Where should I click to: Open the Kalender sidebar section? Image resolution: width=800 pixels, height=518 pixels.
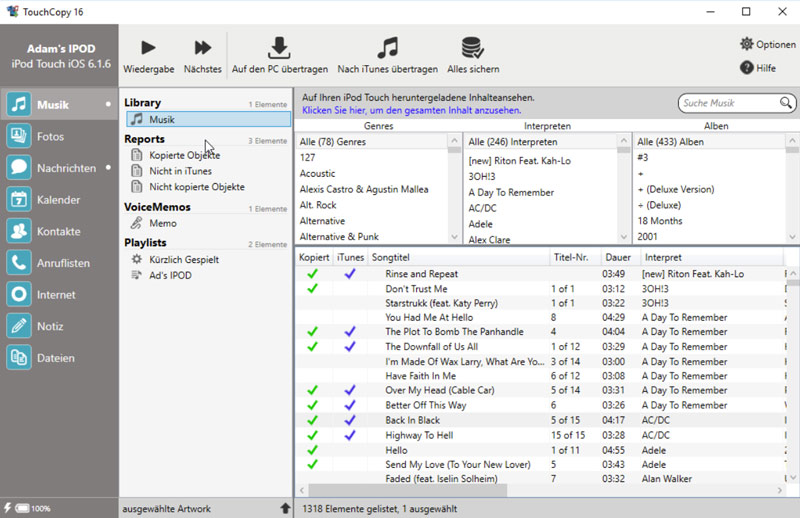(59, 200)
